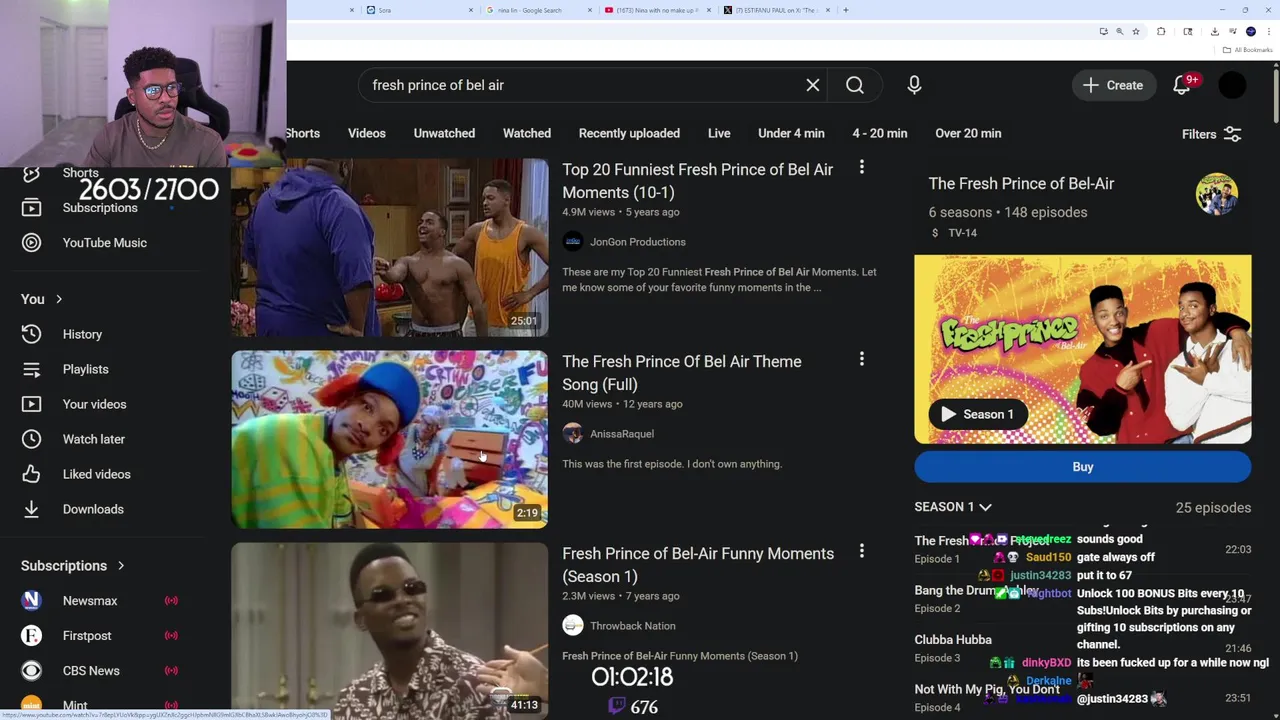Start voice search with the microphone icon
The width and height of the screenshot is (1280, 720).
point(914,85)
